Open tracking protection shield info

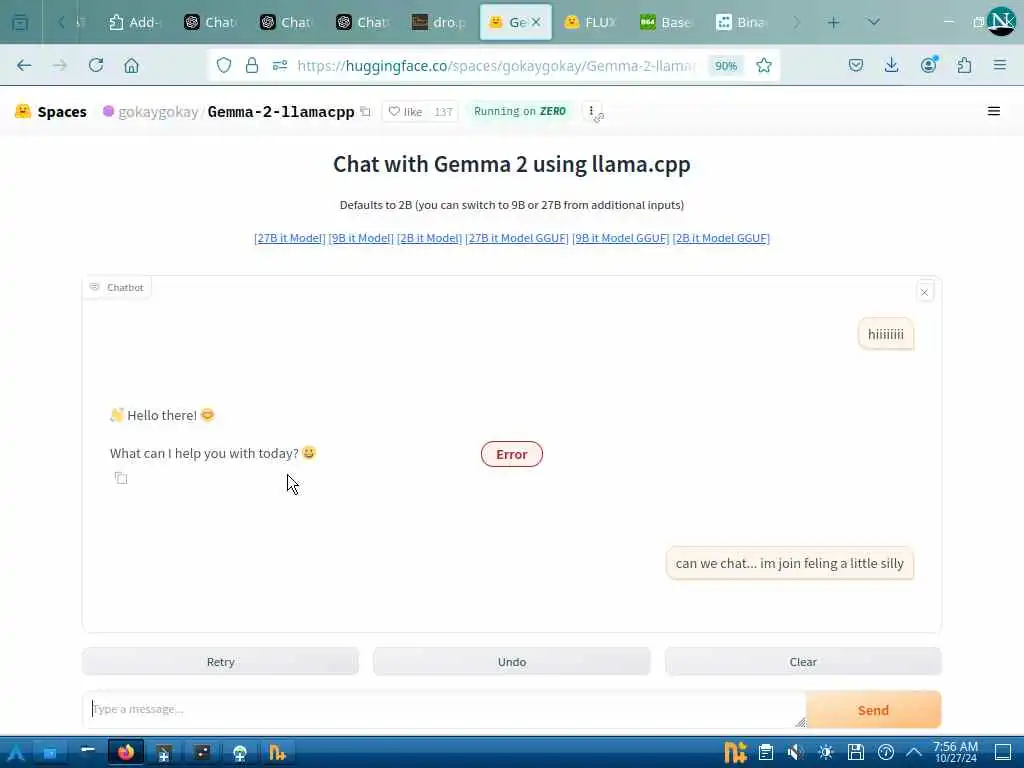[x=224, y=65]
